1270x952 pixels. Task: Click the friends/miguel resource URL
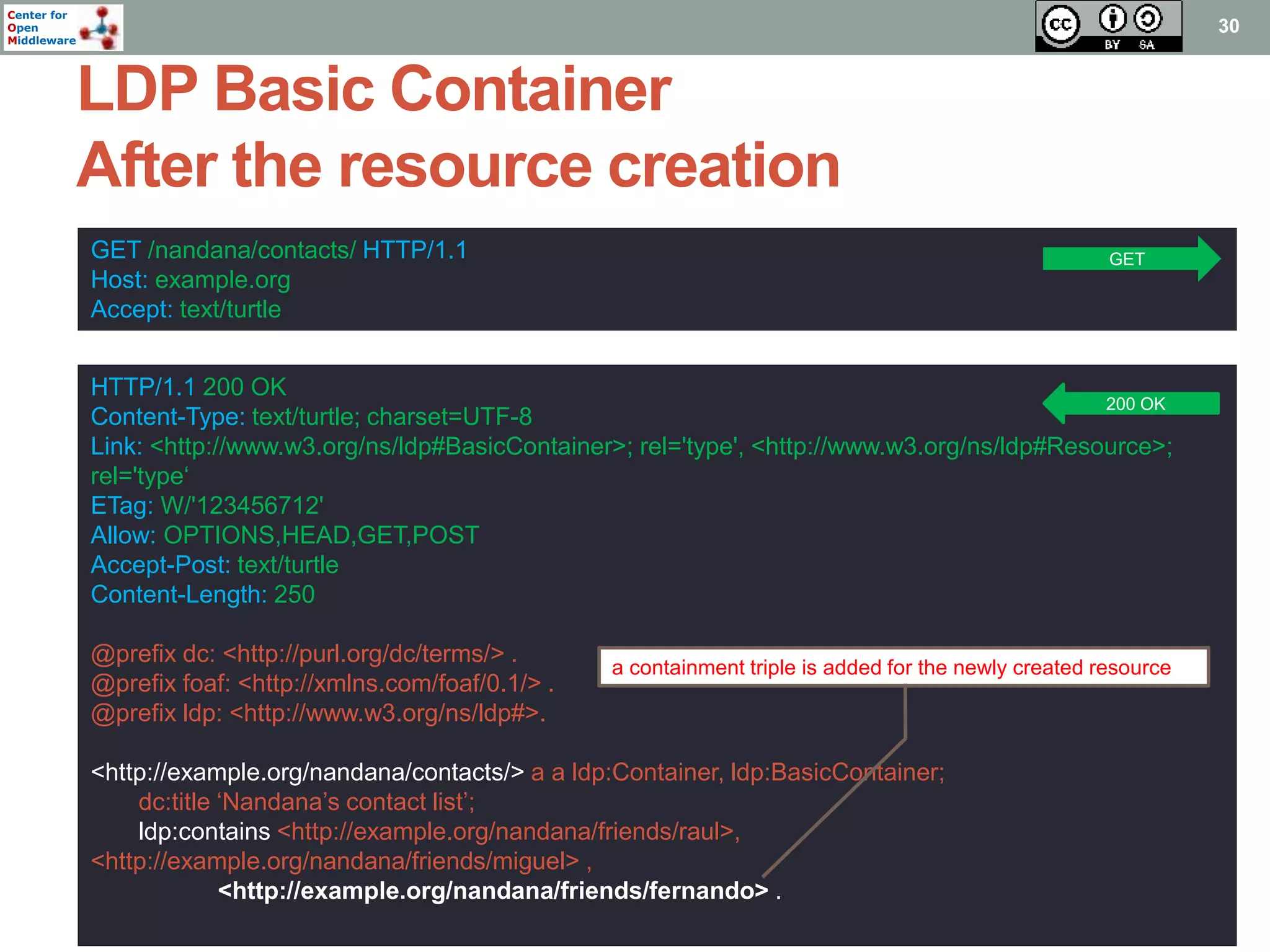(335, 862)
